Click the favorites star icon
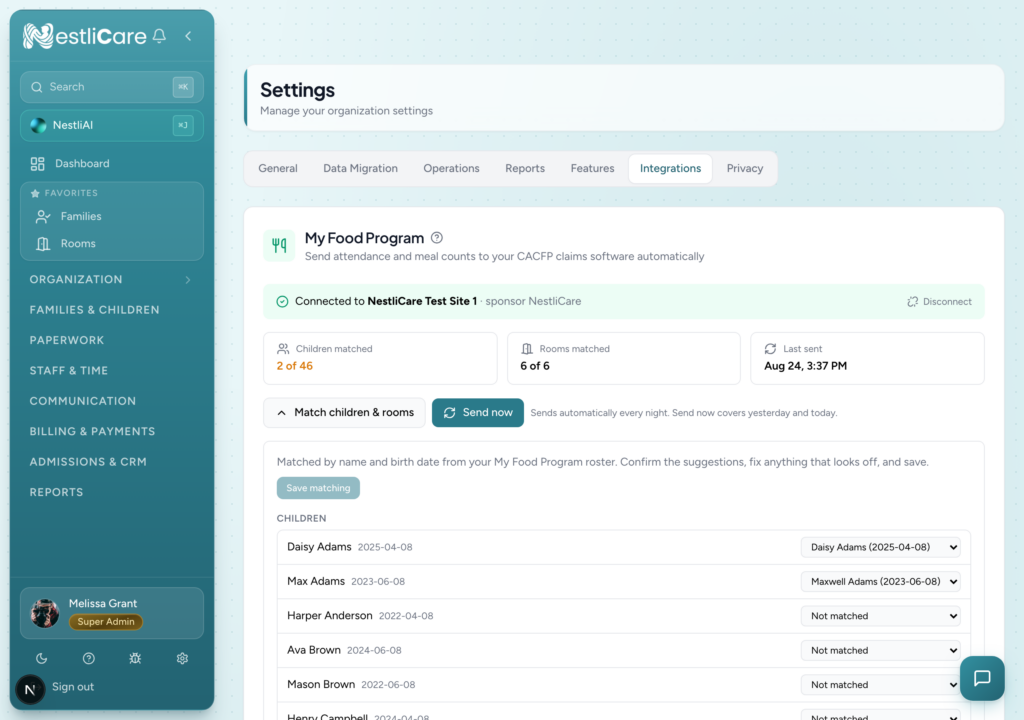1024x720 pixels. pyautogui.click(x=35, y=193)
